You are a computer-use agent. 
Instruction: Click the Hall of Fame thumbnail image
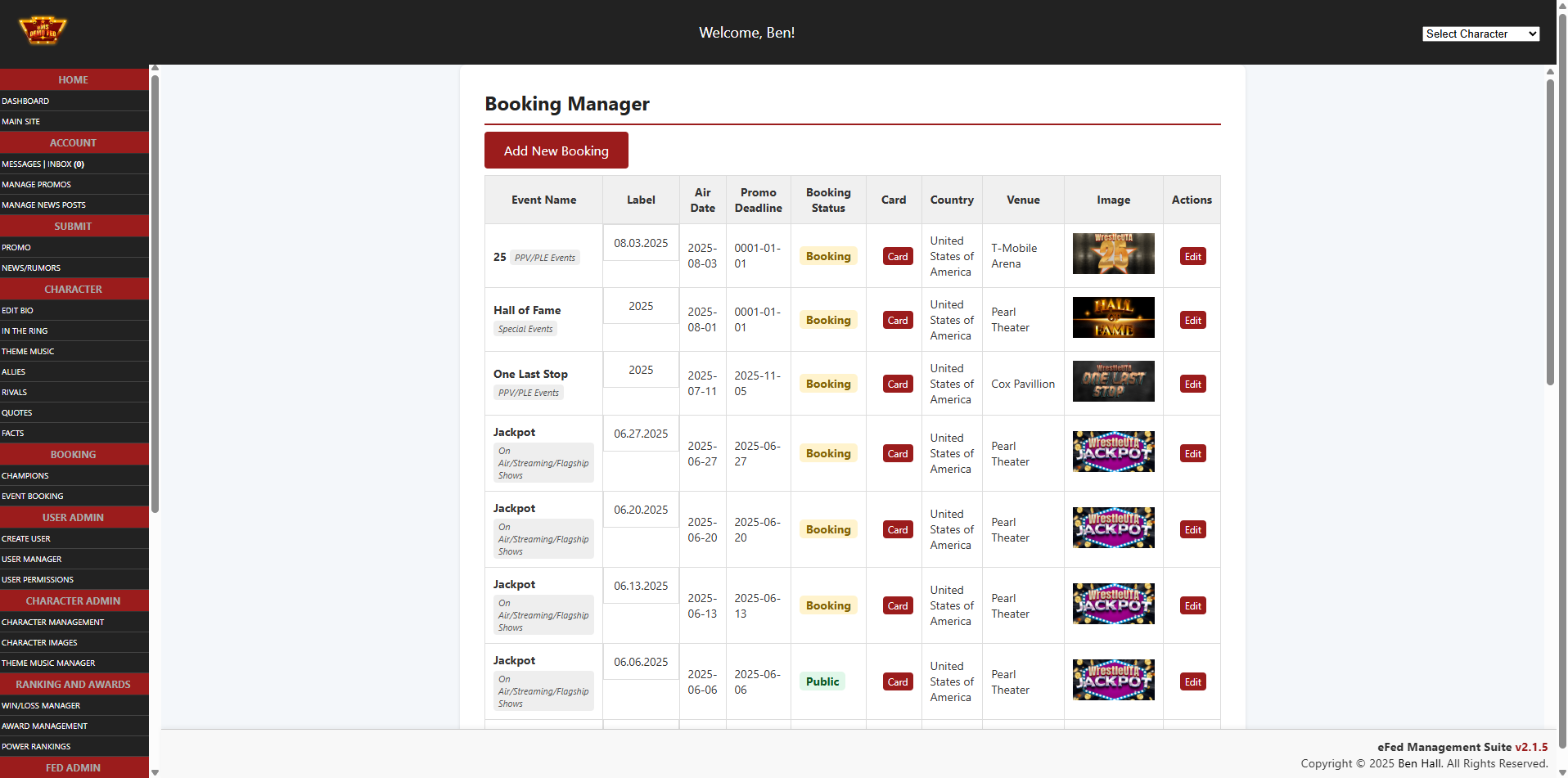1113,317
